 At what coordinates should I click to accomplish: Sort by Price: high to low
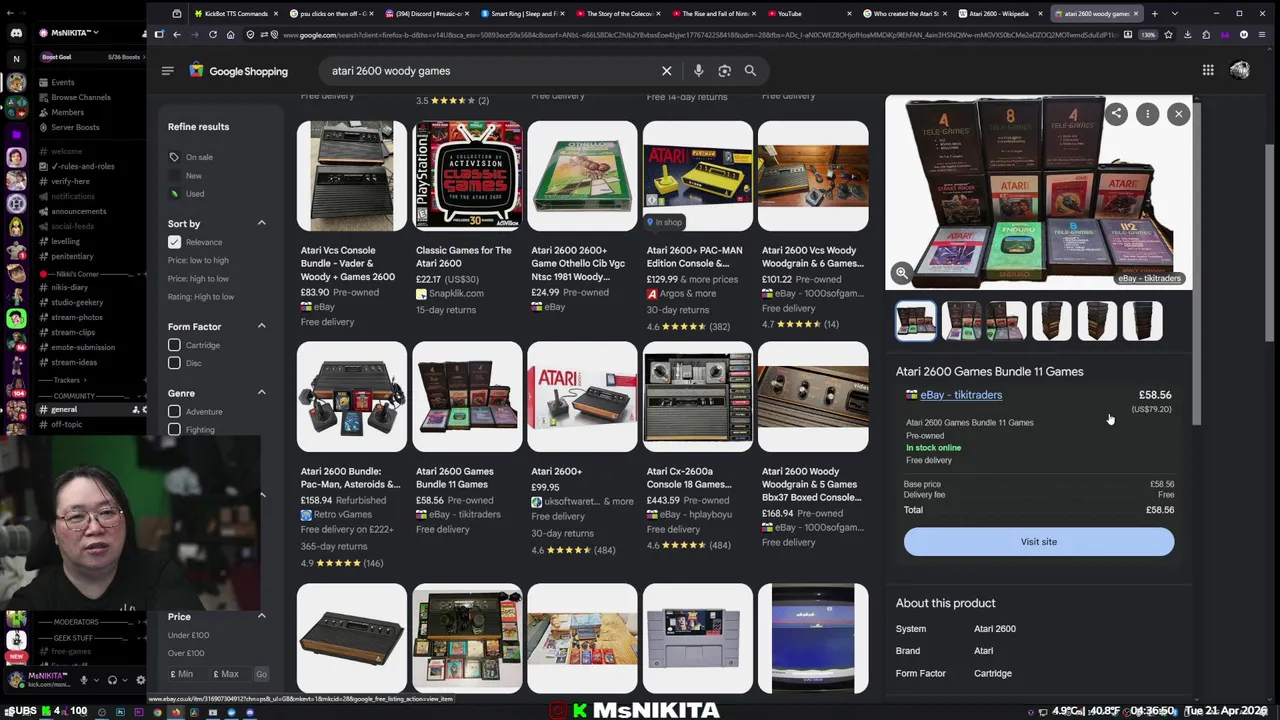point(198,279)
